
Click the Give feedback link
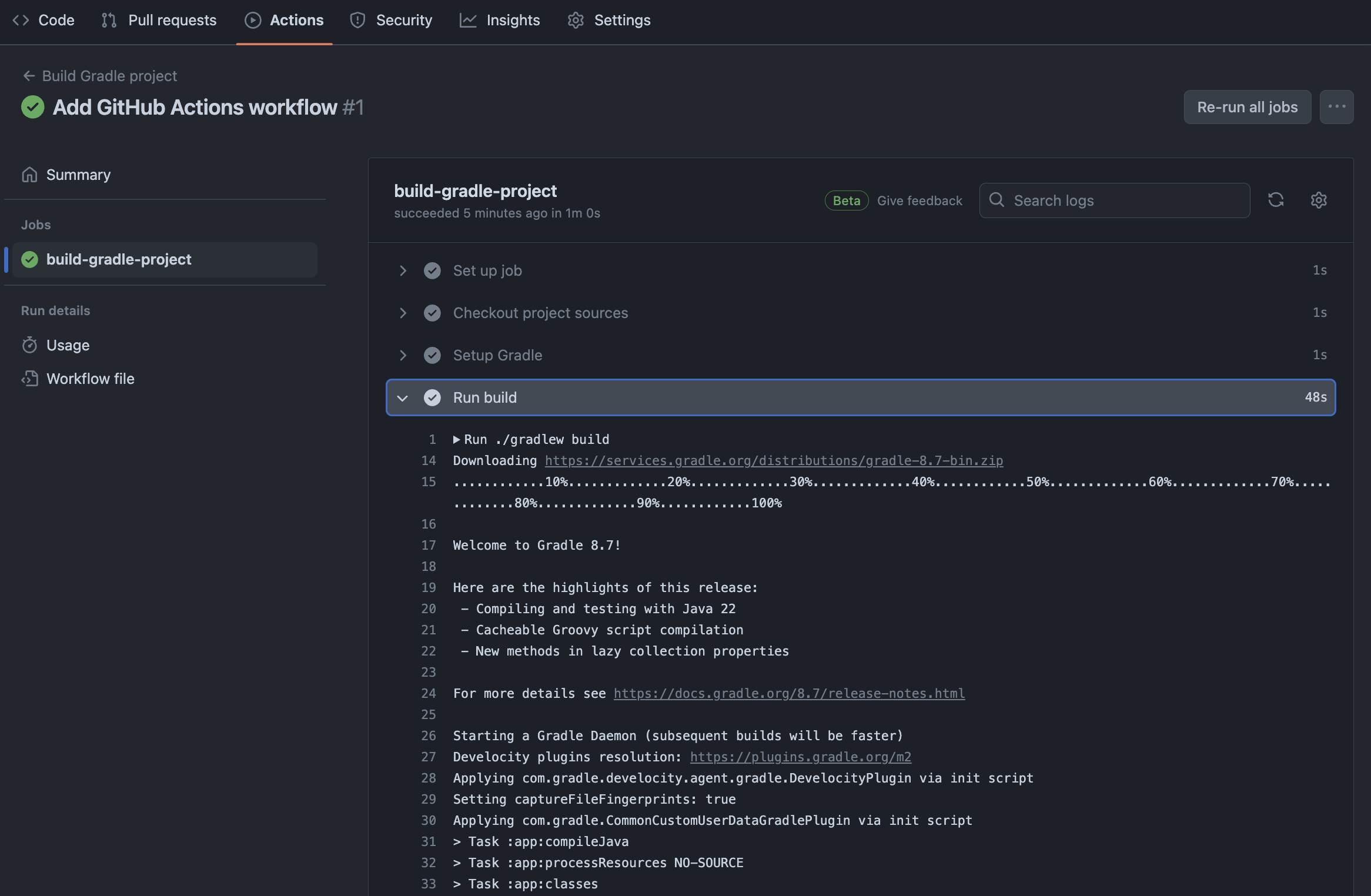(919, 200)
